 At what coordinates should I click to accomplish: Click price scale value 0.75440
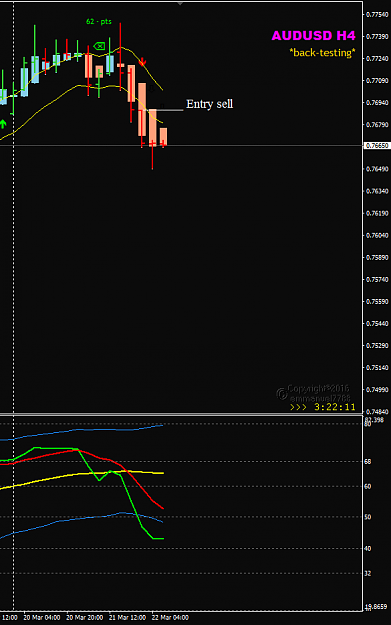(377, 323)
